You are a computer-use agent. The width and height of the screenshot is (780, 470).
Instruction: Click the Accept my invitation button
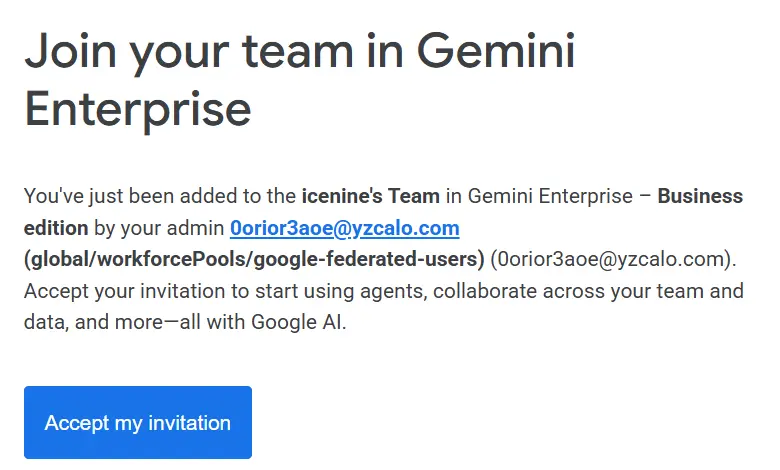pos(138,422)
